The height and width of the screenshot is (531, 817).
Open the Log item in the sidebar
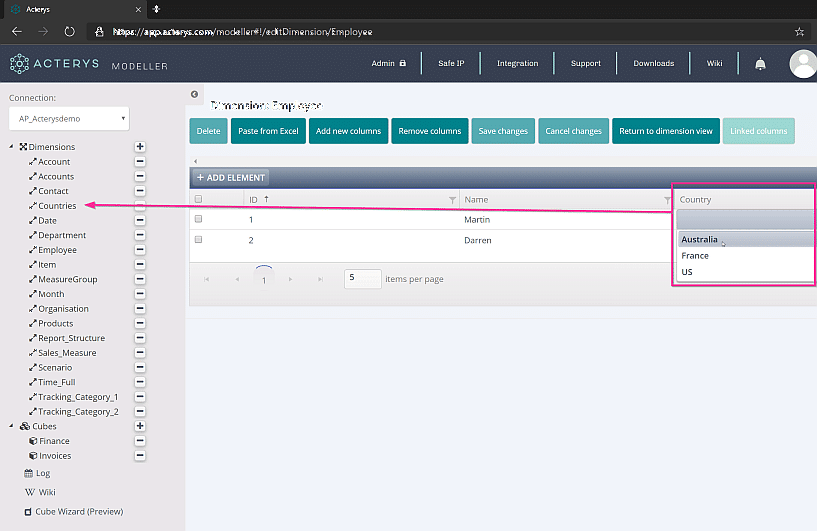[x=38, y=473]
